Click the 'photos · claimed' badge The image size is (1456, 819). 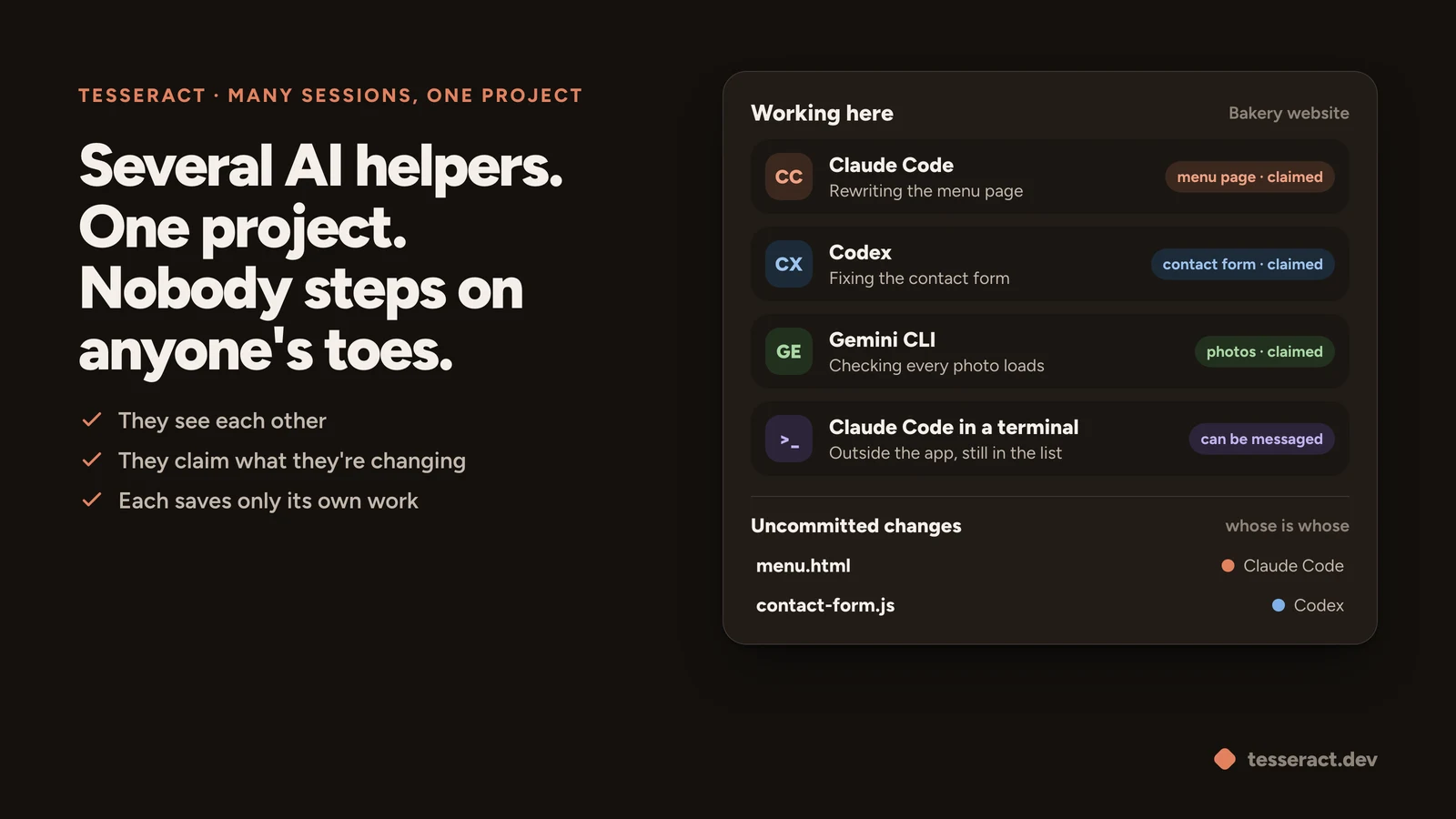click(1264, 351)
